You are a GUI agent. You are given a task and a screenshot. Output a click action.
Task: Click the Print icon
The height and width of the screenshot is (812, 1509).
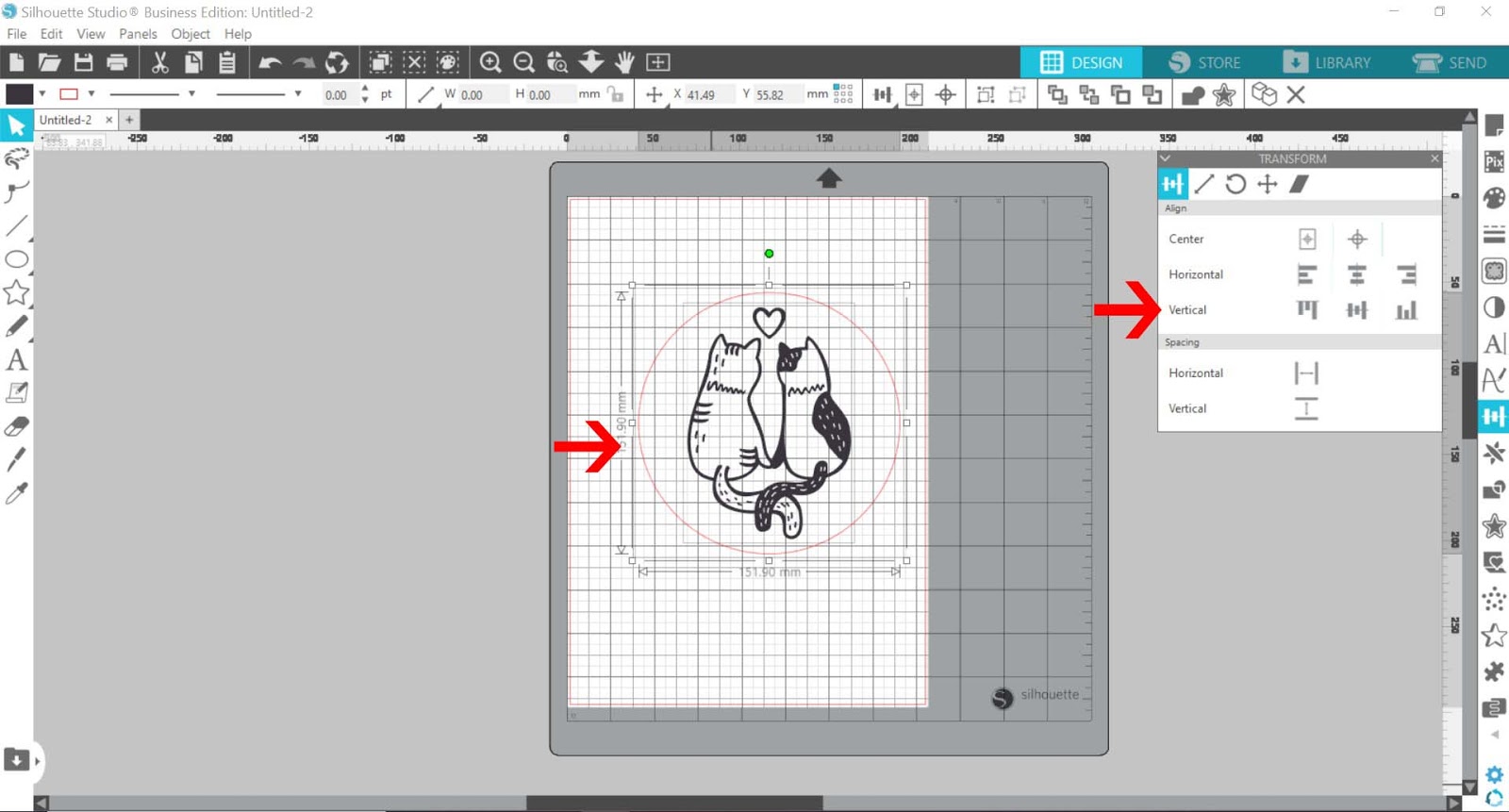tap(117, 62)
